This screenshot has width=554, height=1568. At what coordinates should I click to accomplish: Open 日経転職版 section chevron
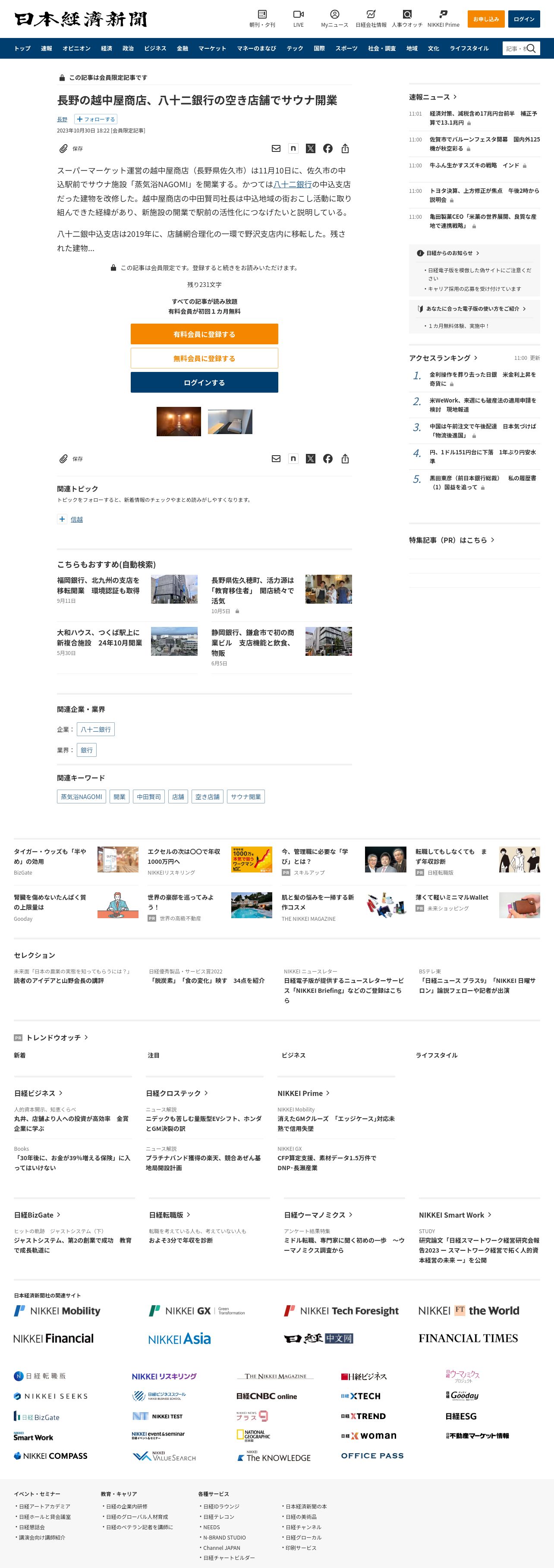[x=189, y=1214]
